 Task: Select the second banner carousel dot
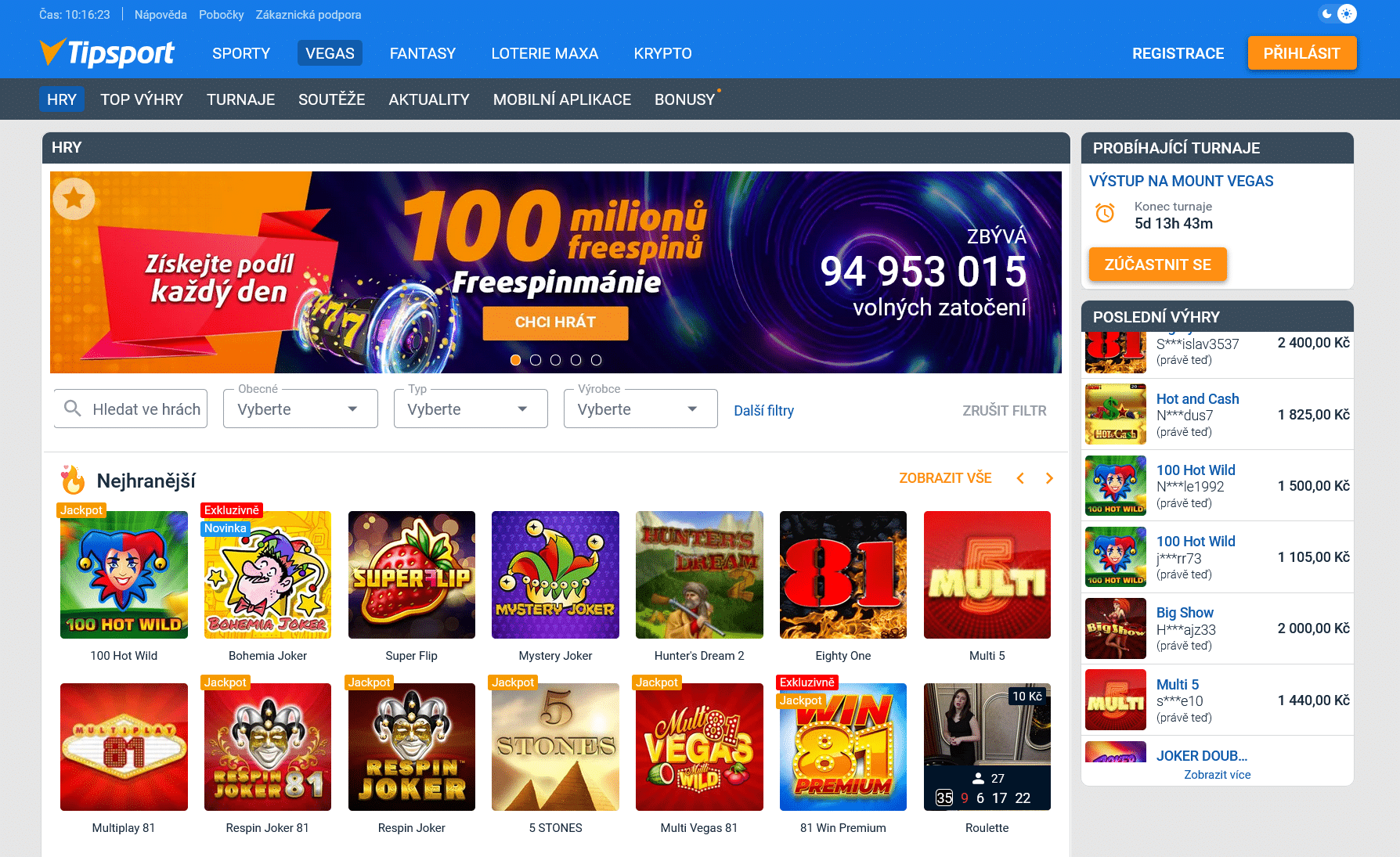pyautogui.click(x=536, y=360)
